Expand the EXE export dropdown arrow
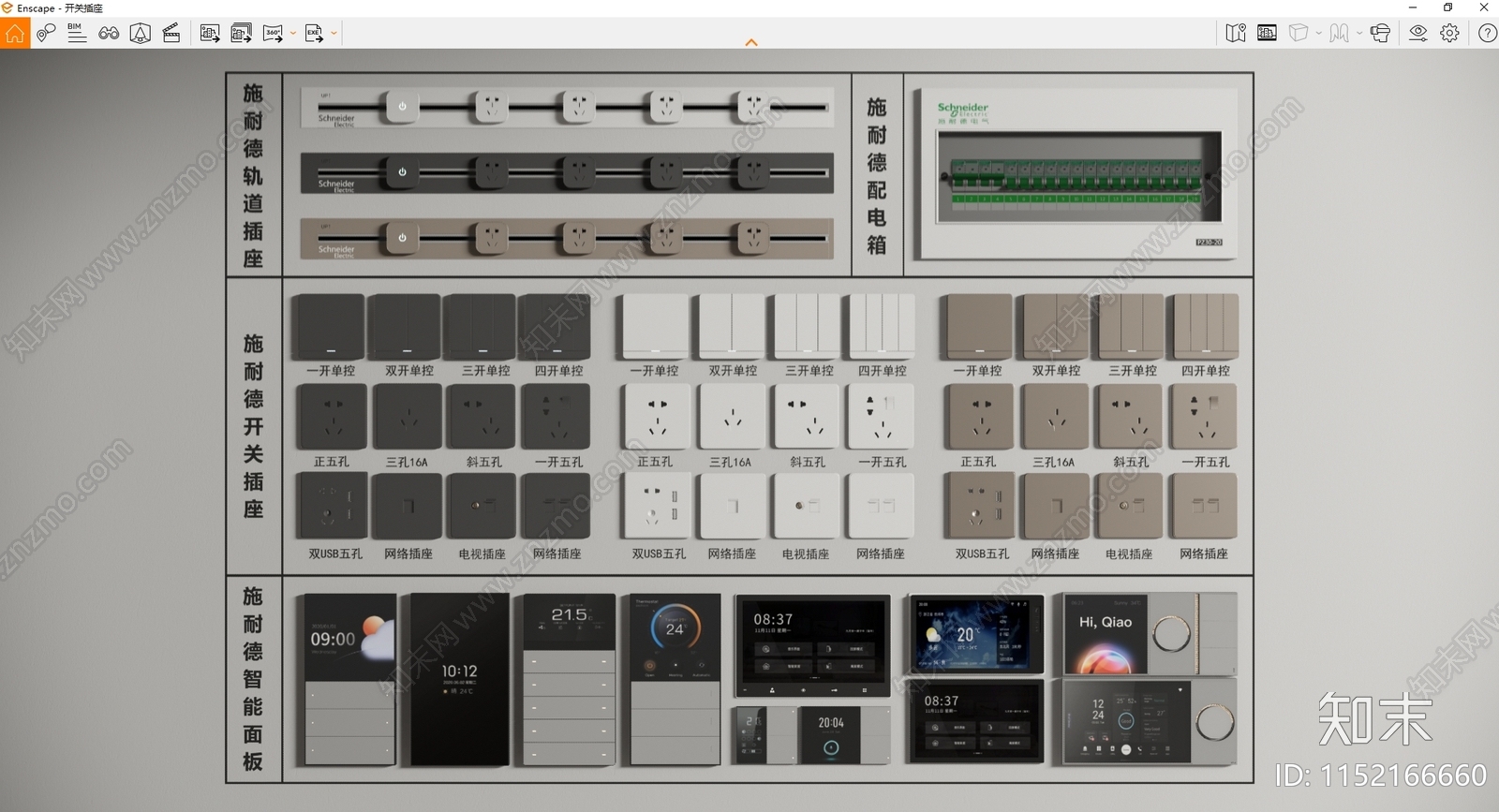1499x812 pixels. coord(334,34)
